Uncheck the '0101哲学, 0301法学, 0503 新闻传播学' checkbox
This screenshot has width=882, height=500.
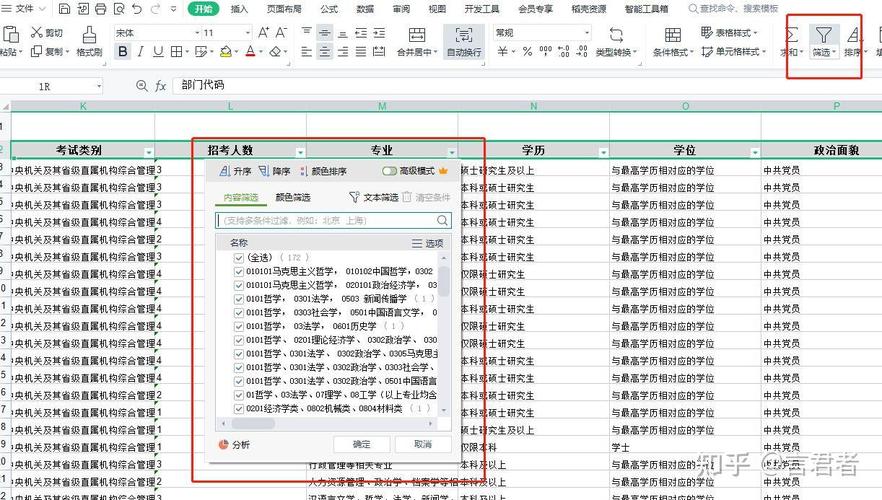click(238, 299)
